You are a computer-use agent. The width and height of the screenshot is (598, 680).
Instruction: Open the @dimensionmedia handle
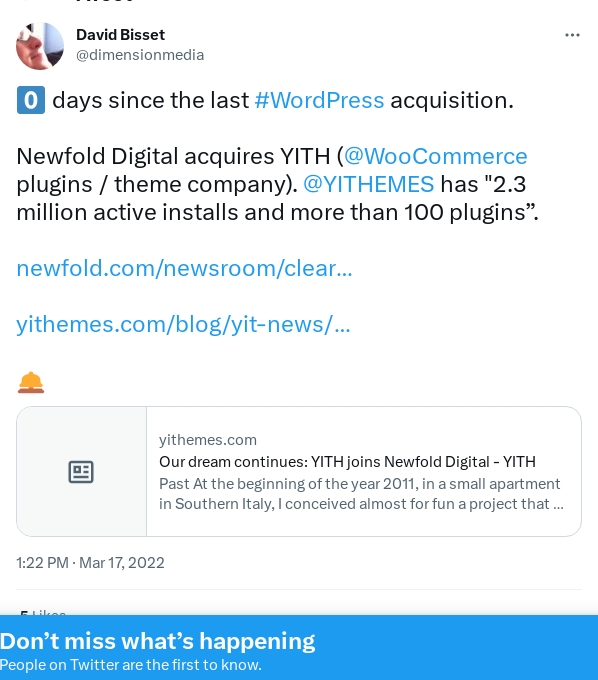[140, 55]
